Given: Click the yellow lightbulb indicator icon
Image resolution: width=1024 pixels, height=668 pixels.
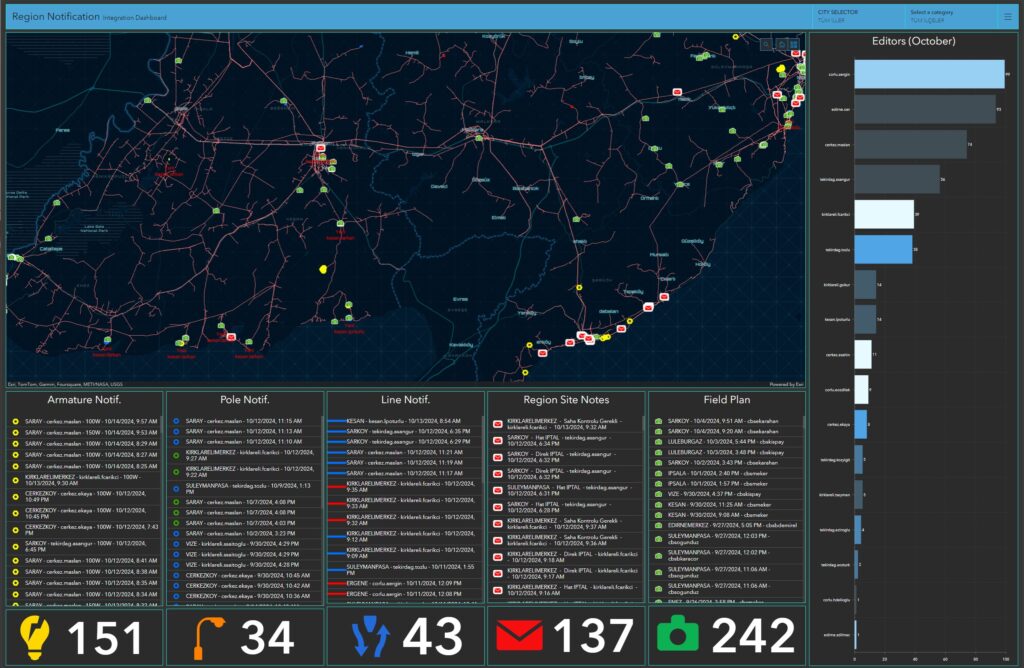Looking at the screenshot, I should 35,637.
